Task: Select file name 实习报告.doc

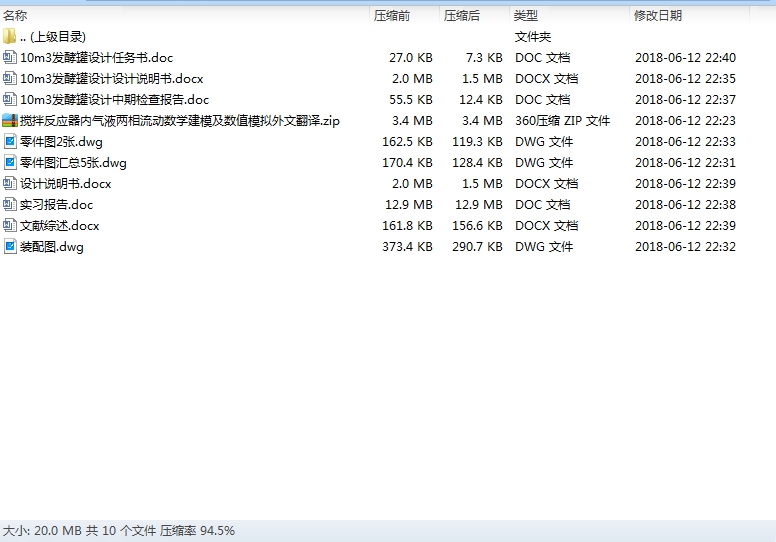Action: (56, 204)
